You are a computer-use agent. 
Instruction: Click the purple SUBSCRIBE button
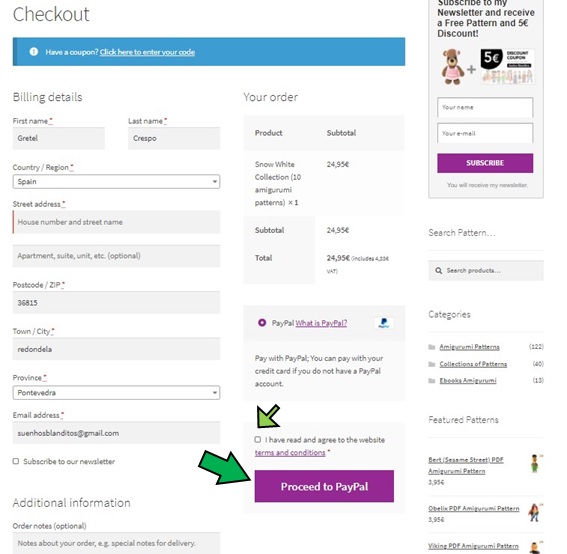coord(485,163)
